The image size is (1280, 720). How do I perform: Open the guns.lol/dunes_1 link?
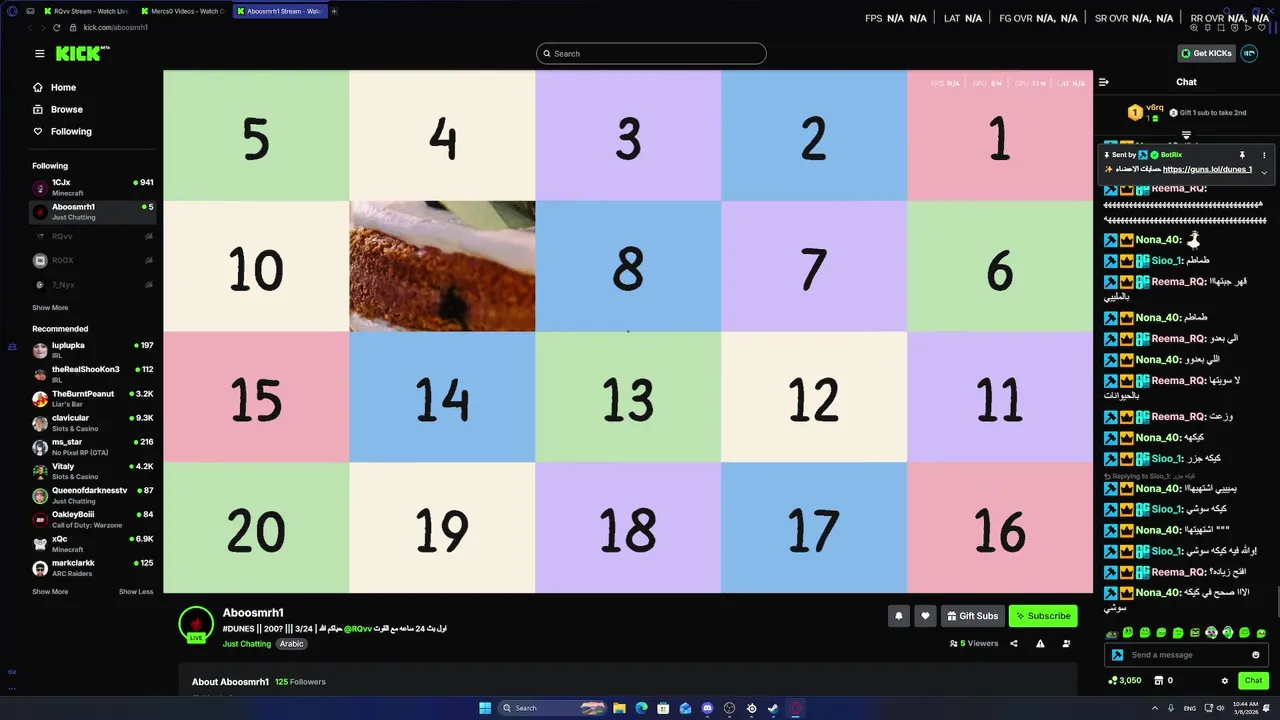(x=1207, y=169)
